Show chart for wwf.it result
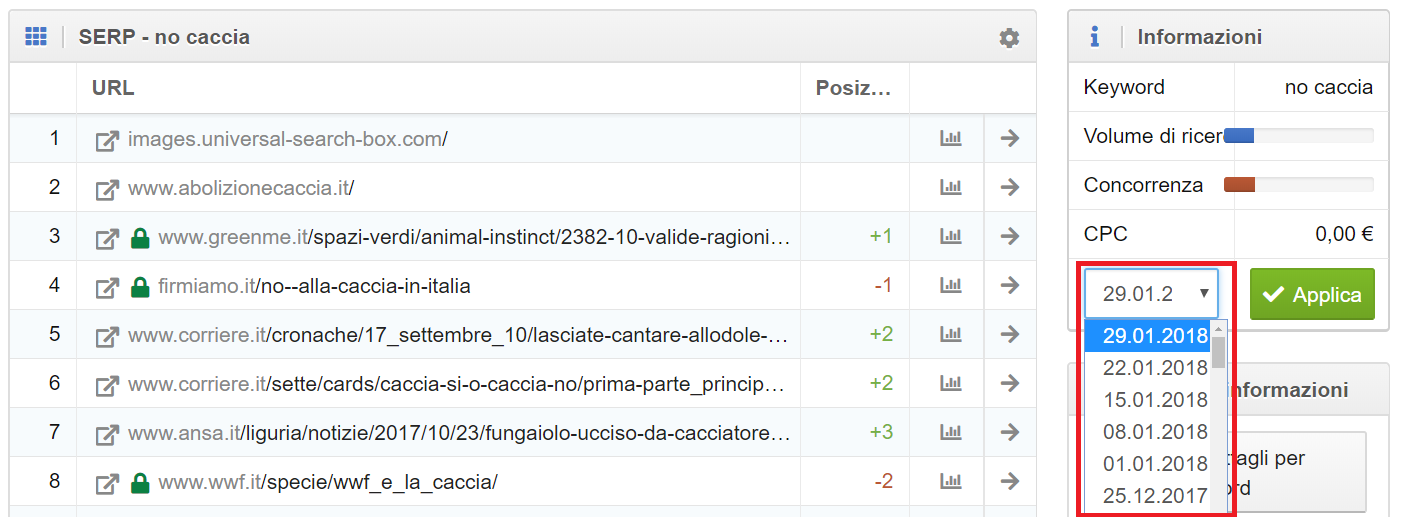Screen dimensions: 1401x517 pos(950,481)
